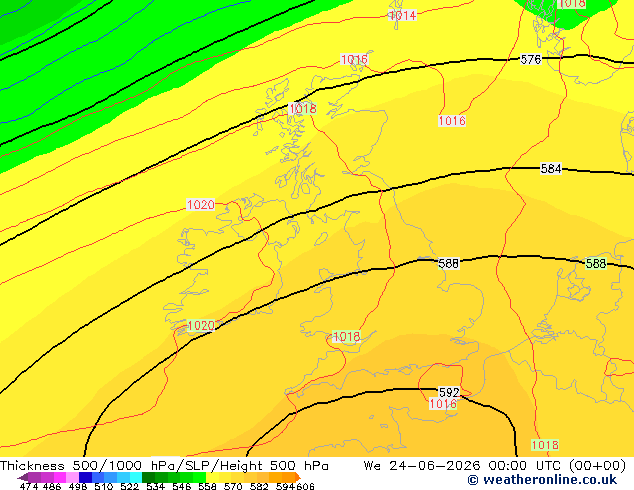Screen dimensions: 634x490
Task: Click the 1016 label below the 576 contour
Action: pos(452,120)
